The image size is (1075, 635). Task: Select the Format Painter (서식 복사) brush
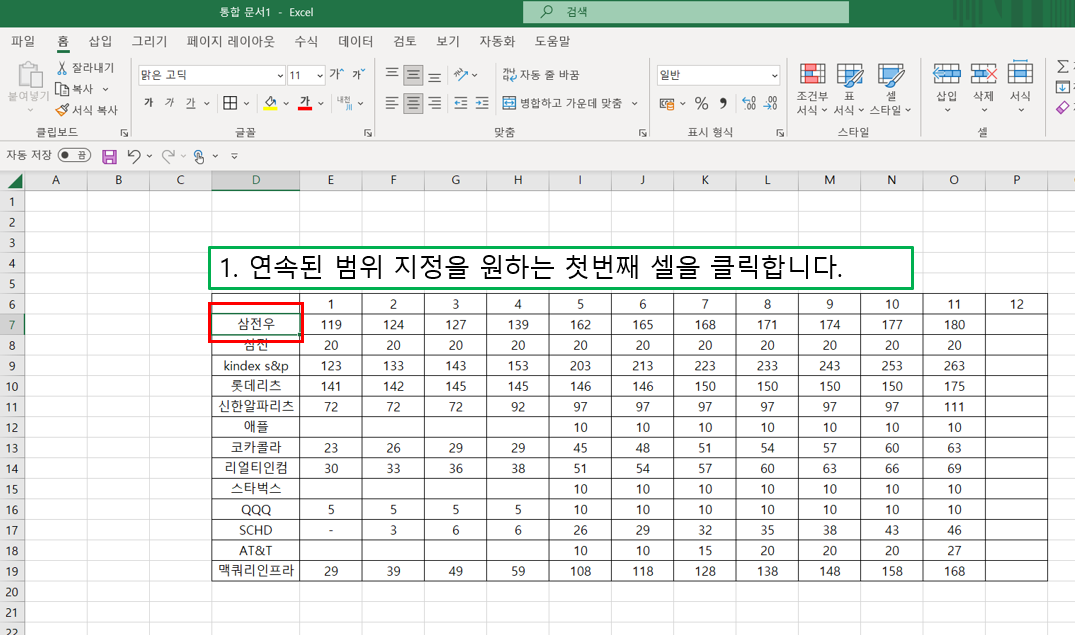(86, 110)
